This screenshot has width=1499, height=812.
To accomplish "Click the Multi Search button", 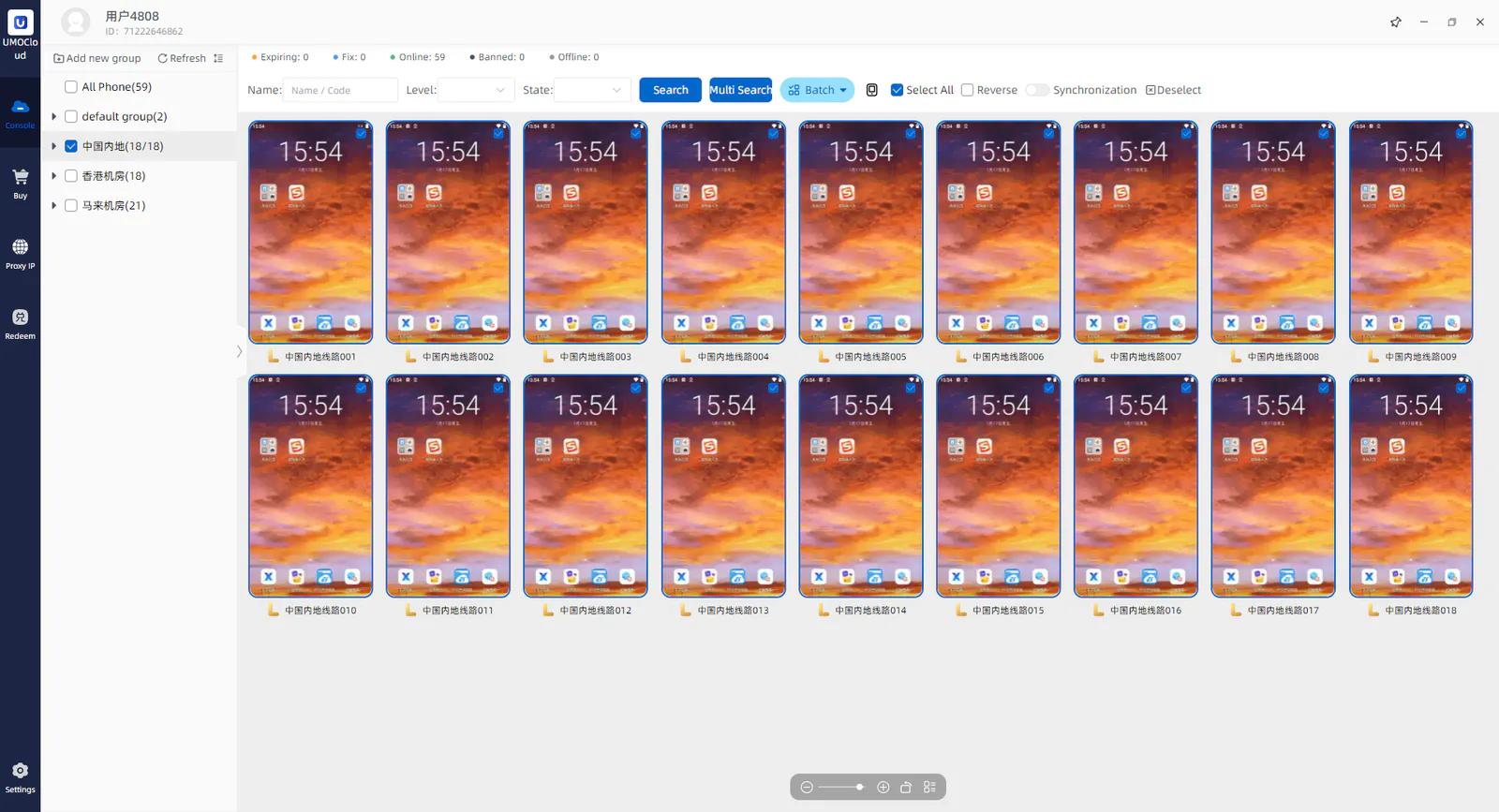I will coord(741,90).
